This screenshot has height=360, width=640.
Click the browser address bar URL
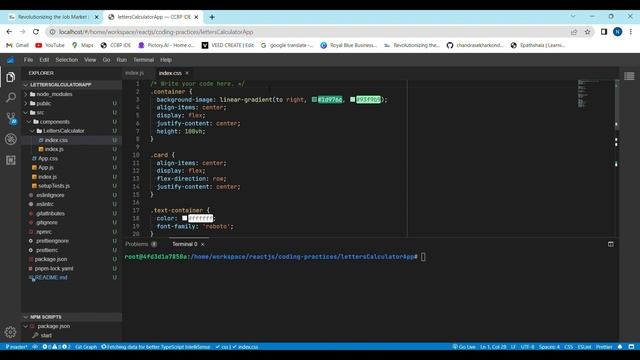coord(156,32)
